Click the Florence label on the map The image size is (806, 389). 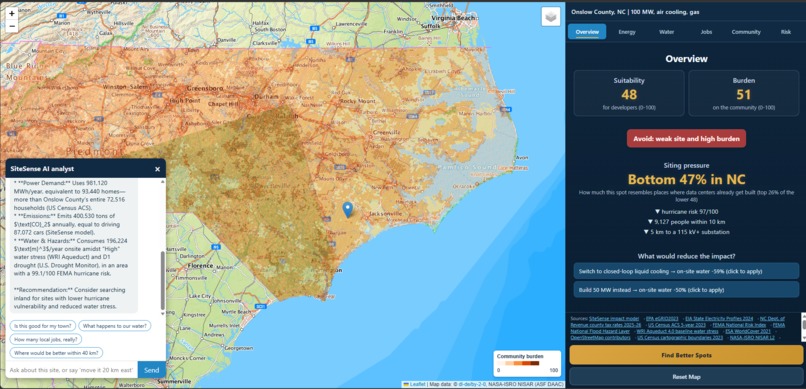[x=200, y=266]
